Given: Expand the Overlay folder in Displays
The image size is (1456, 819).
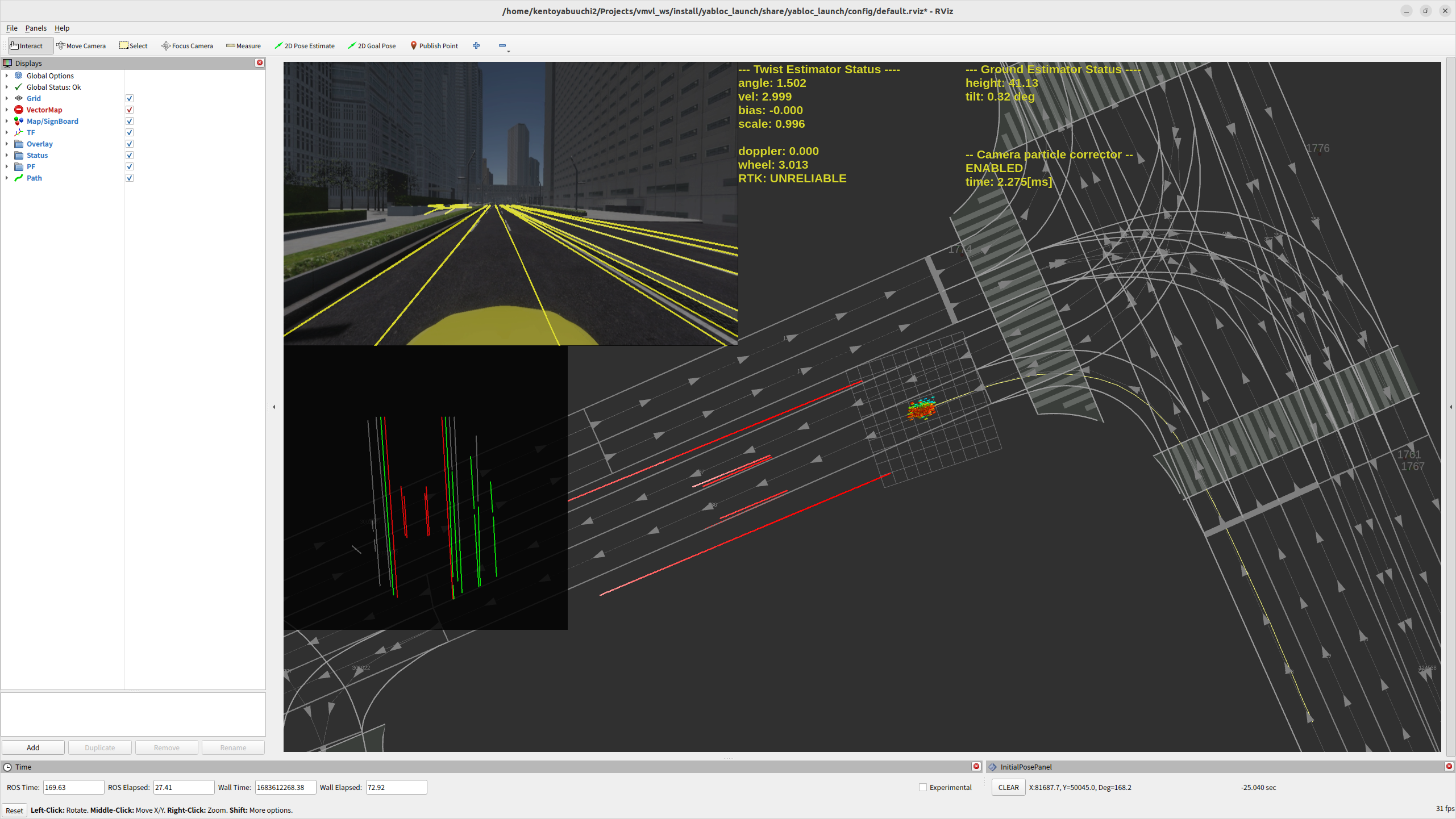Looking at the screenshot, I should (x=7, y=144).
